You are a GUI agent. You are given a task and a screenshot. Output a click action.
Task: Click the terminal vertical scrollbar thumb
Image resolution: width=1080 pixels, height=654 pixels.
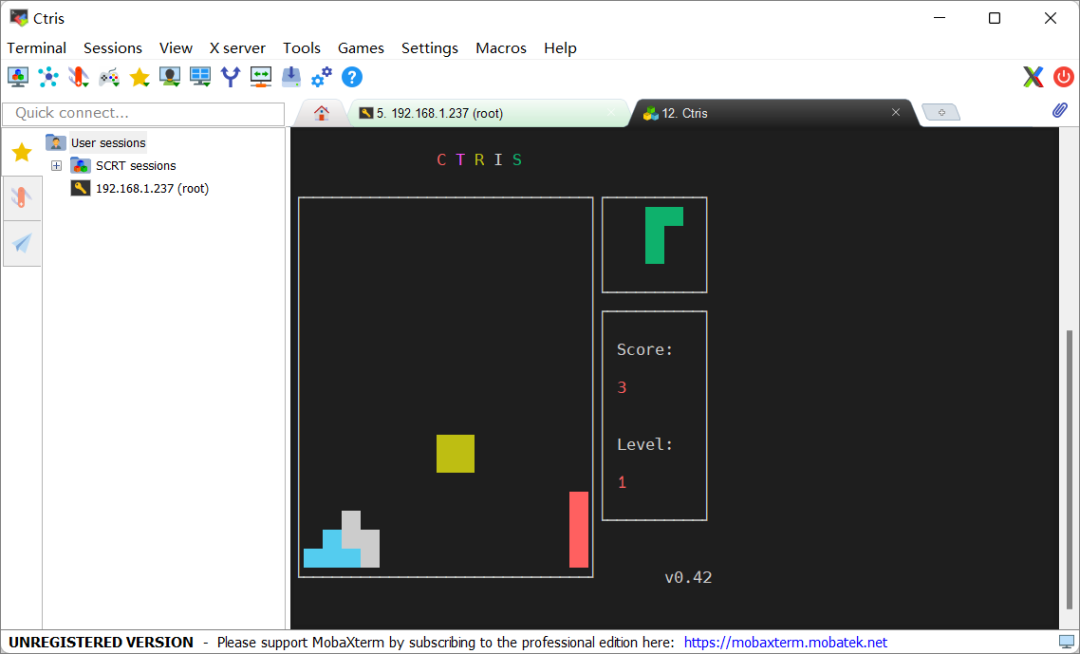point(1069,470)
